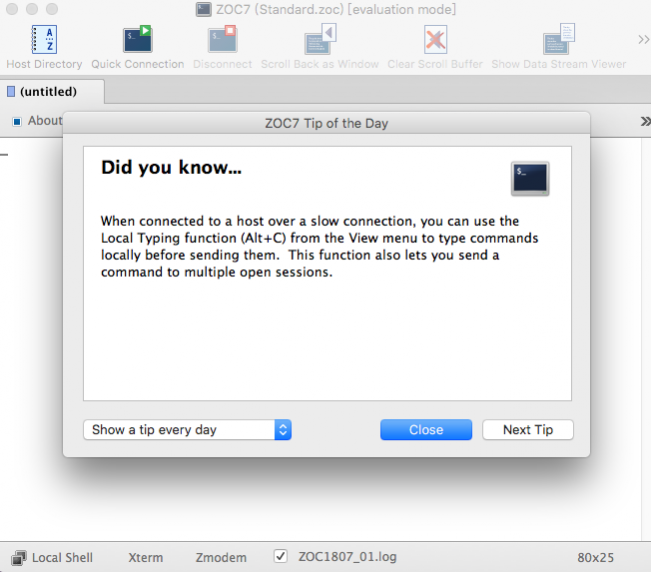
Task: Click the Local Shell status bar icon
Action: pos(18,557)
